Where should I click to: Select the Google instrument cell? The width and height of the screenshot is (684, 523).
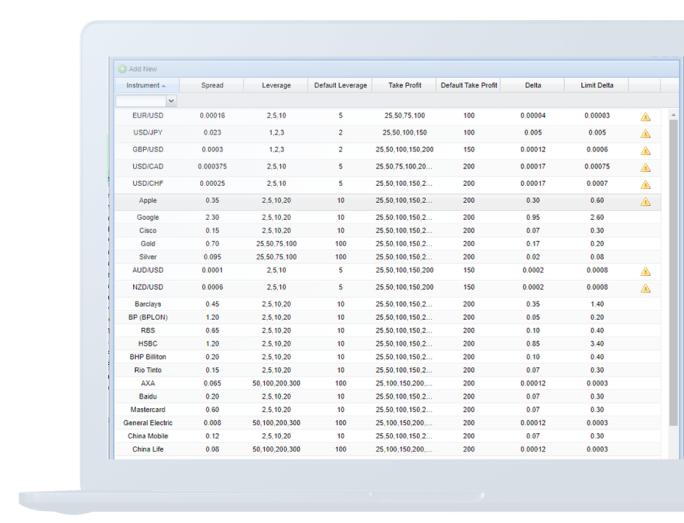tap(147, 217)
